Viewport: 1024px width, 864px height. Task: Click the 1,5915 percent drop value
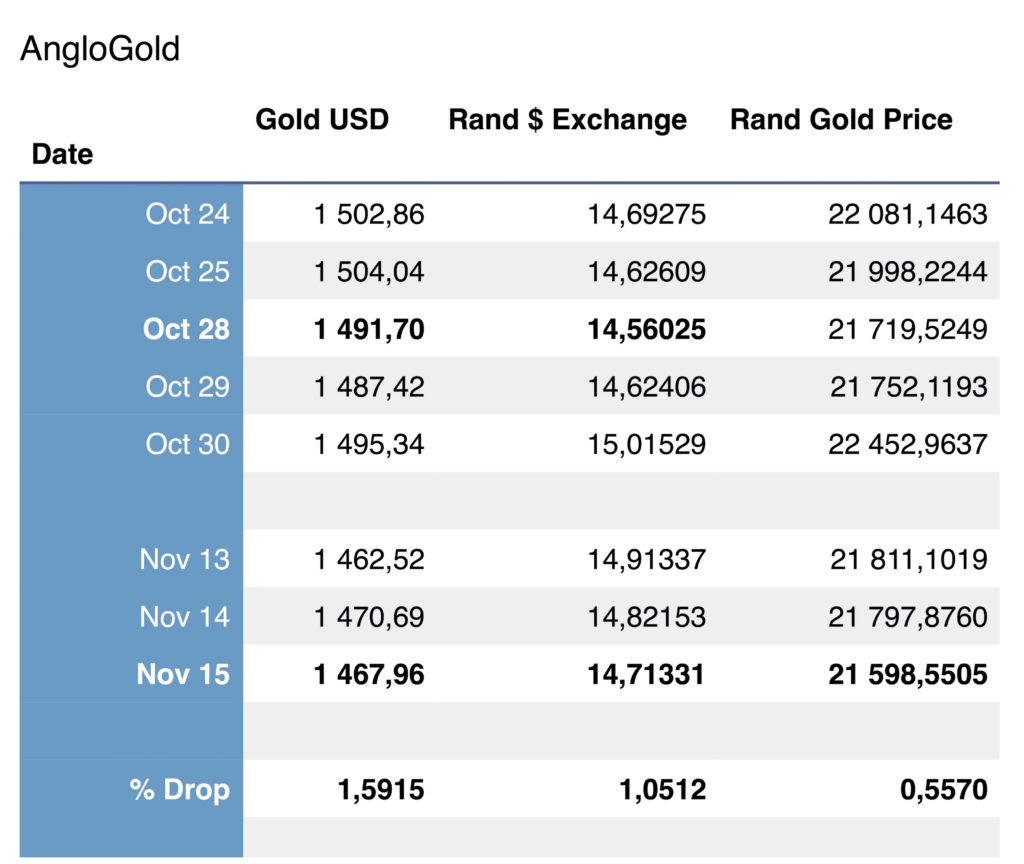coord(381,790)
